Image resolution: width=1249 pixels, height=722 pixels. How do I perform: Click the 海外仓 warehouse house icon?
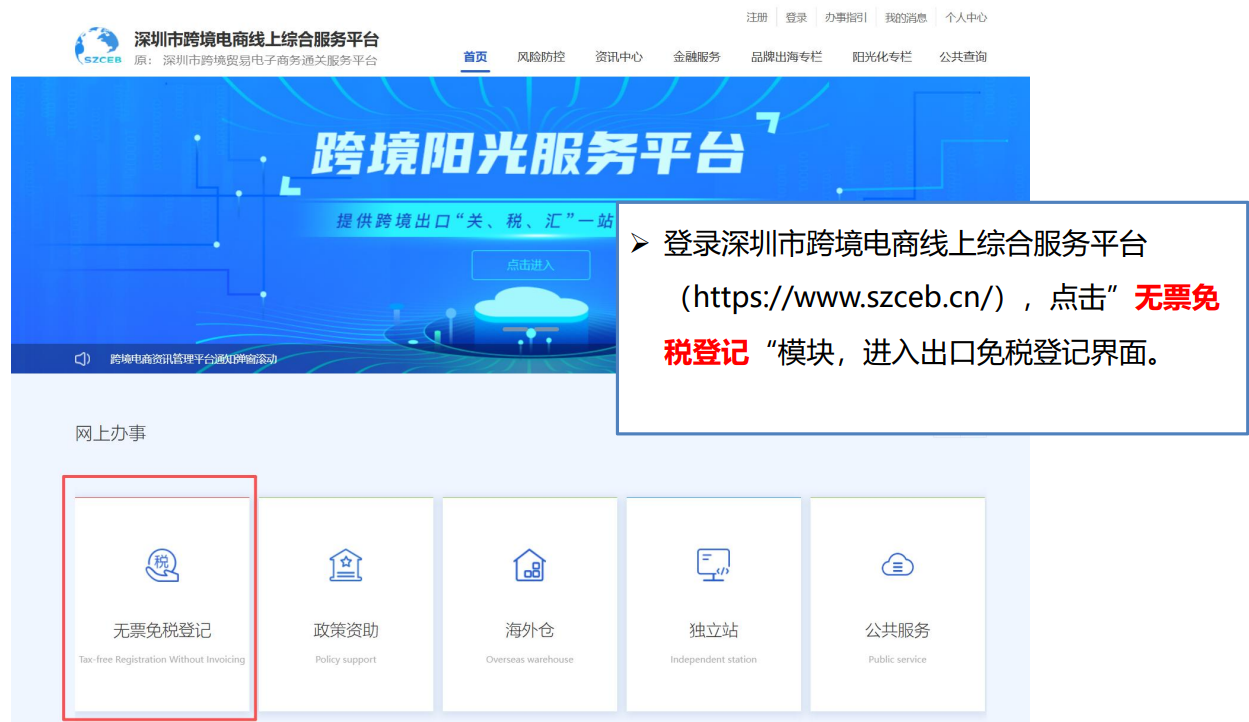tap(529, 563)
